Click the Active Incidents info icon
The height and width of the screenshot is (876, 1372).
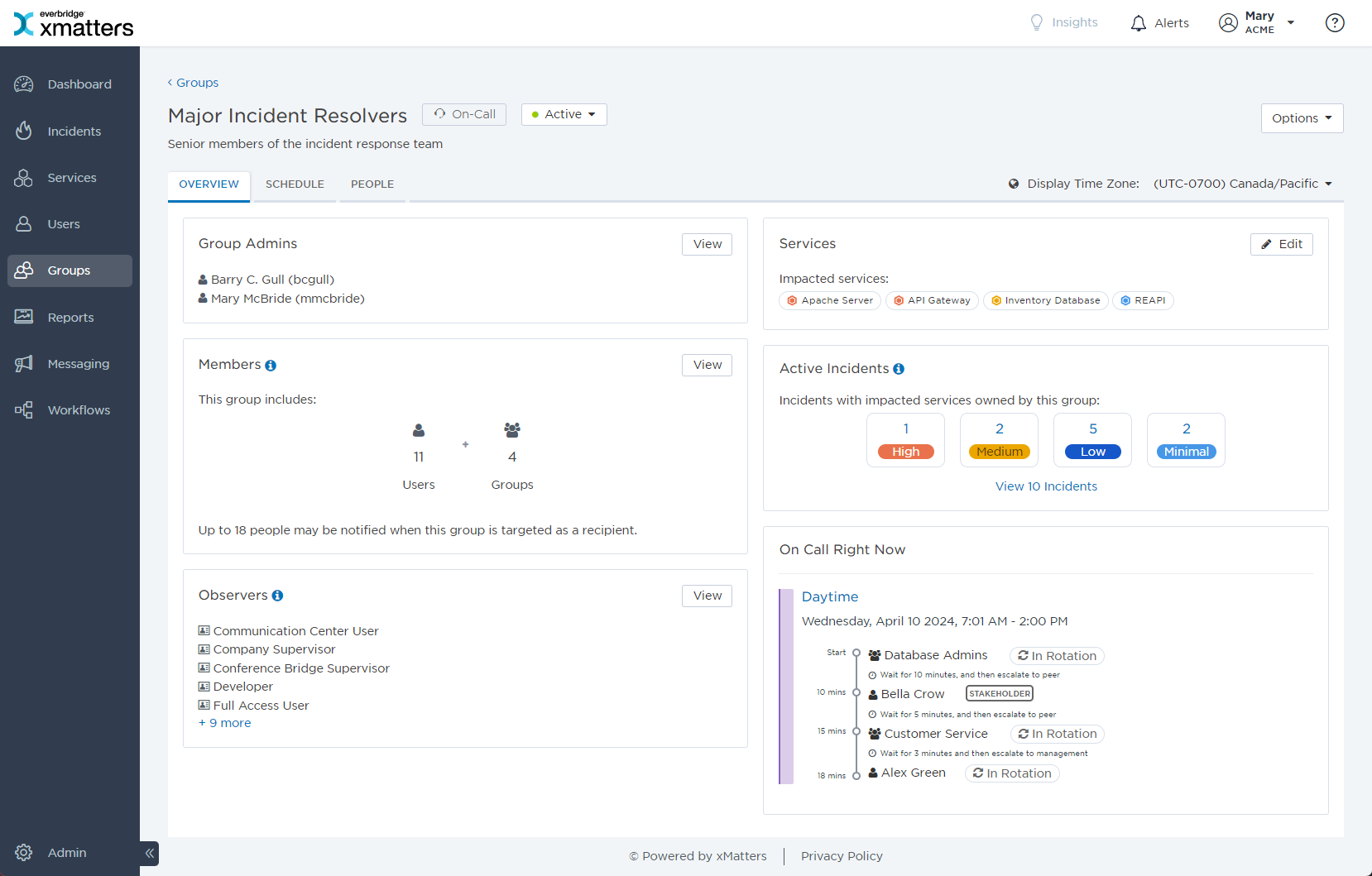[899, 369]
